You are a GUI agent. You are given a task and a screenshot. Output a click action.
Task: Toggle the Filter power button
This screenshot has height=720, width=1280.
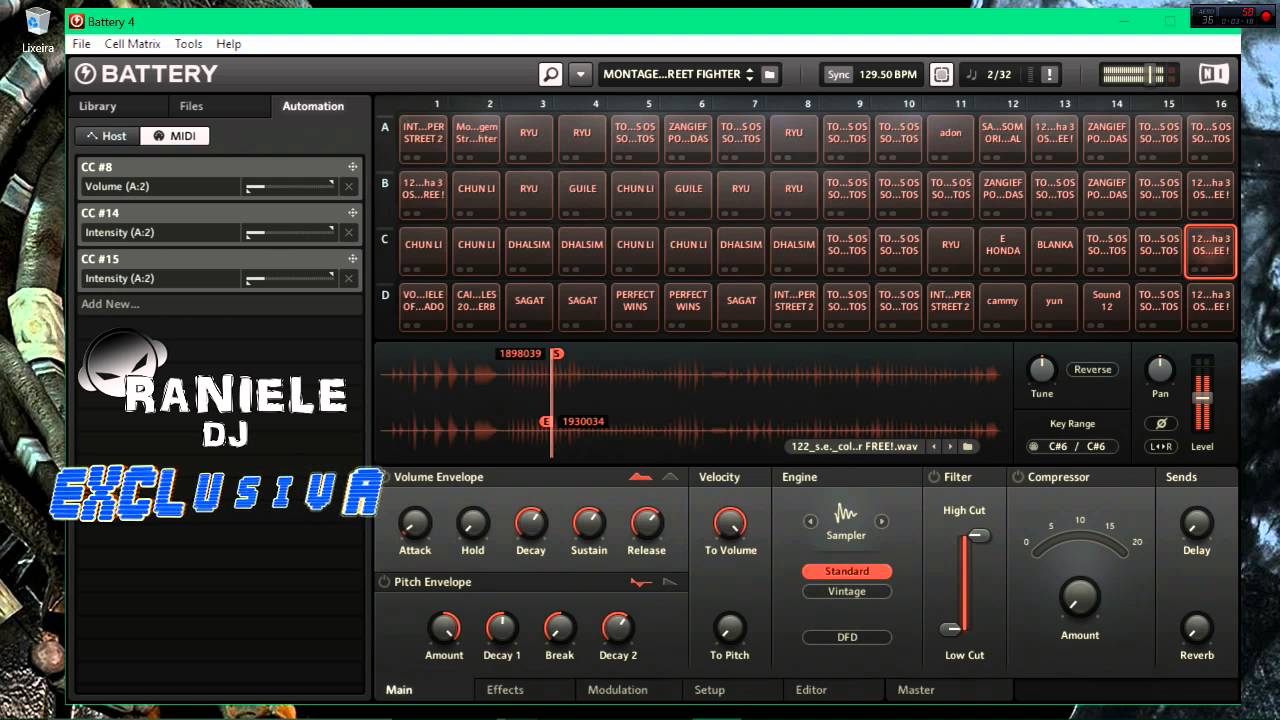(x=934, y=477)
